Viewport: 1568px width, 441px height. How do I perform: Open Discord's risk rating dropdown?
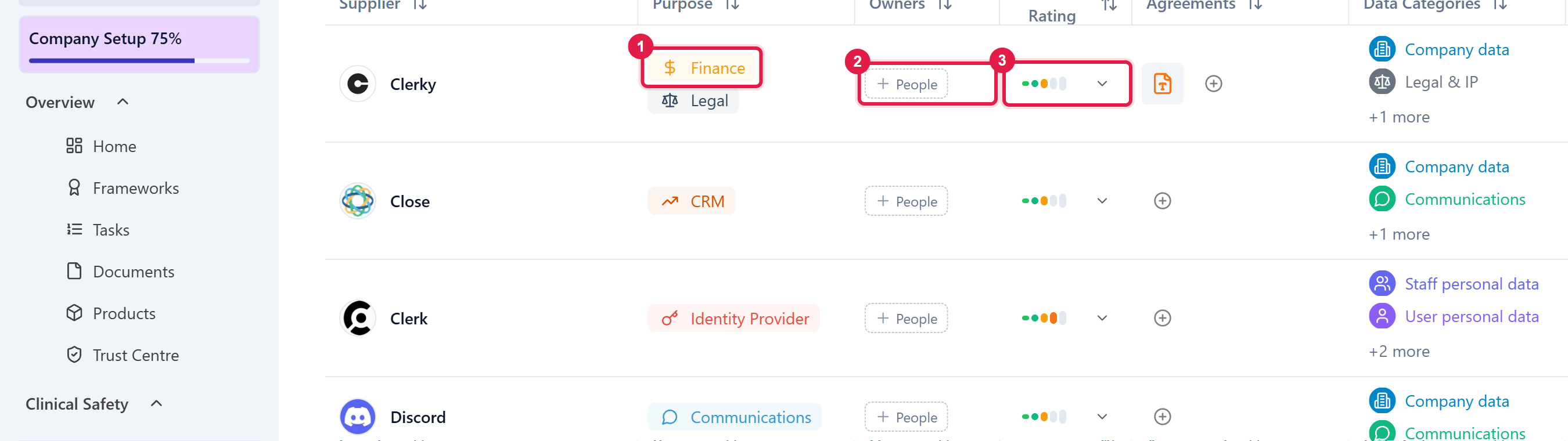coord(1102,417)
